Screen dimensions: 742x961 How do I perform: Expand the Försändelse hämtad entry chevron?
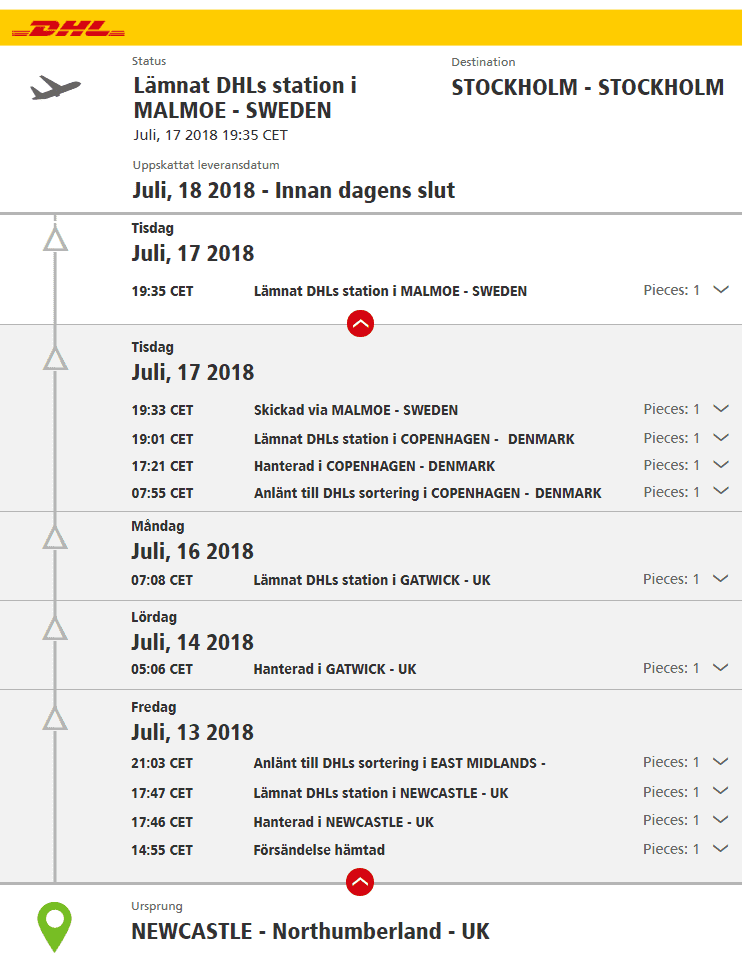click(x=721, y=849)
